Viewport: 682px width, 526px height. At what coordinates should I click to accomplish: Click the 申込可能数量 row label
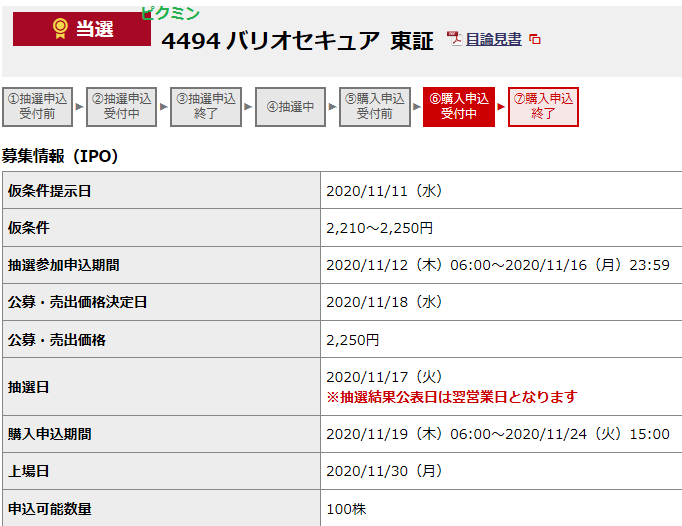(50, 509)
